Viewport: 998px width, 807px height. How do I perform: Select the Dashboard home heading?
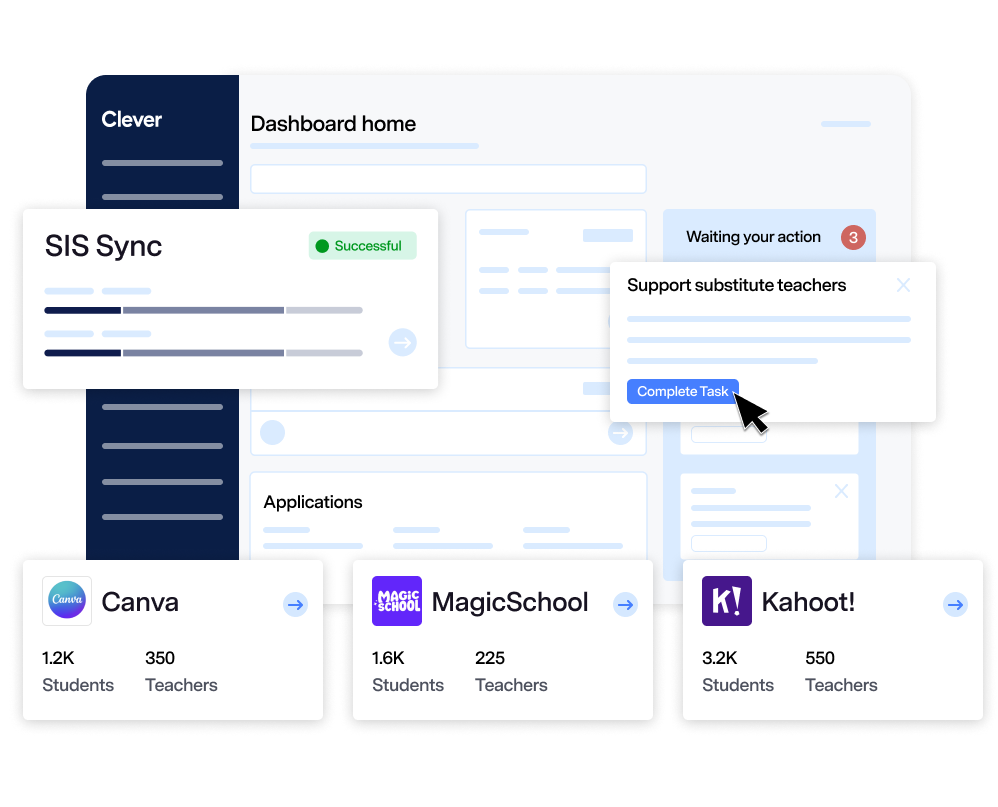coord(333,124)
